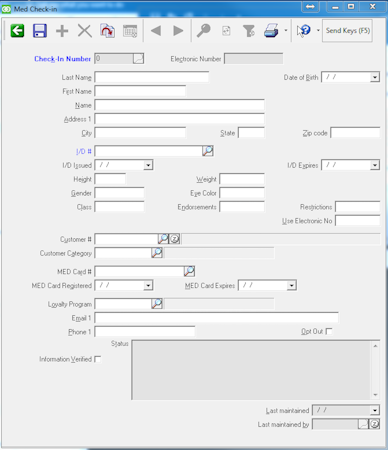Tick the Opt Out checkbox
388x450 pixels.
tap(329, 331)
